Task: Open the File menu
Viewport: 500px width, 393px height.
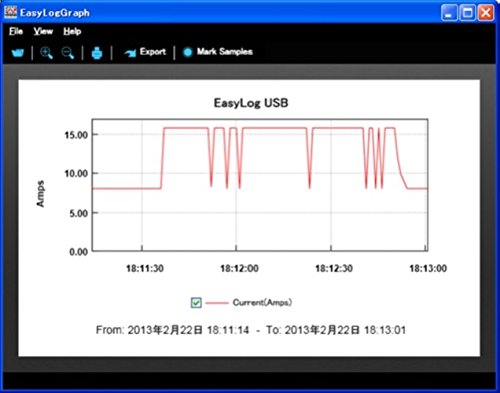Action: 16,31
